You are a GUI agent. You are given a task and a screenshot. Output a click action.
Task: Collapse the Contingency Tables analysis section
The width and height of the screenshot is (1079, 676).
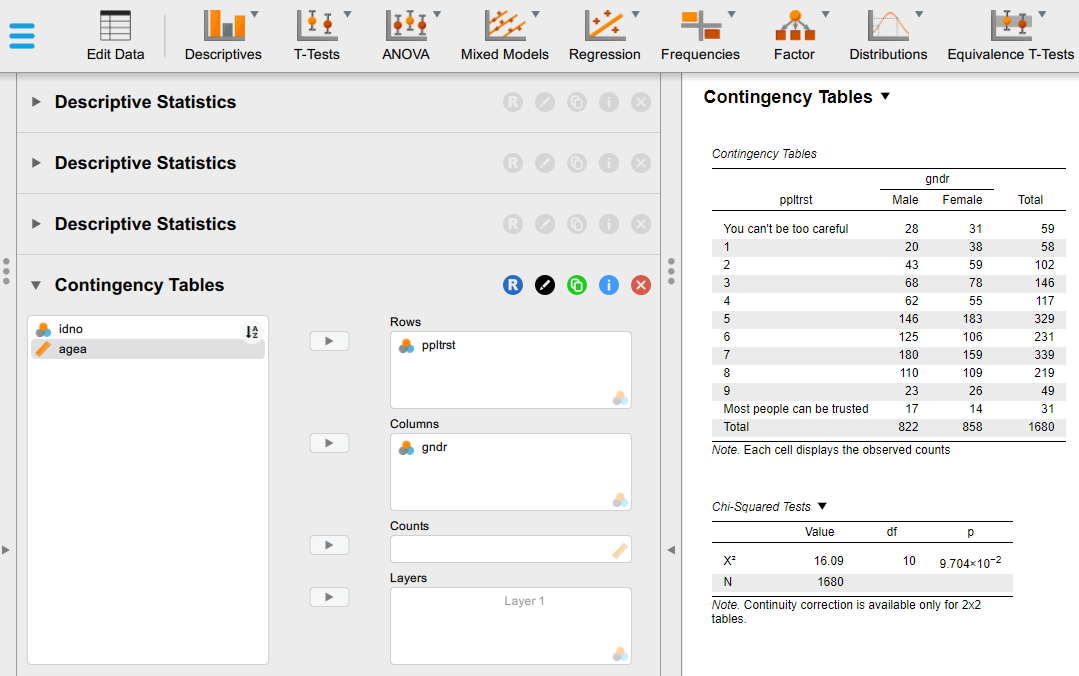pyautogui.click(x=36, y=285)
